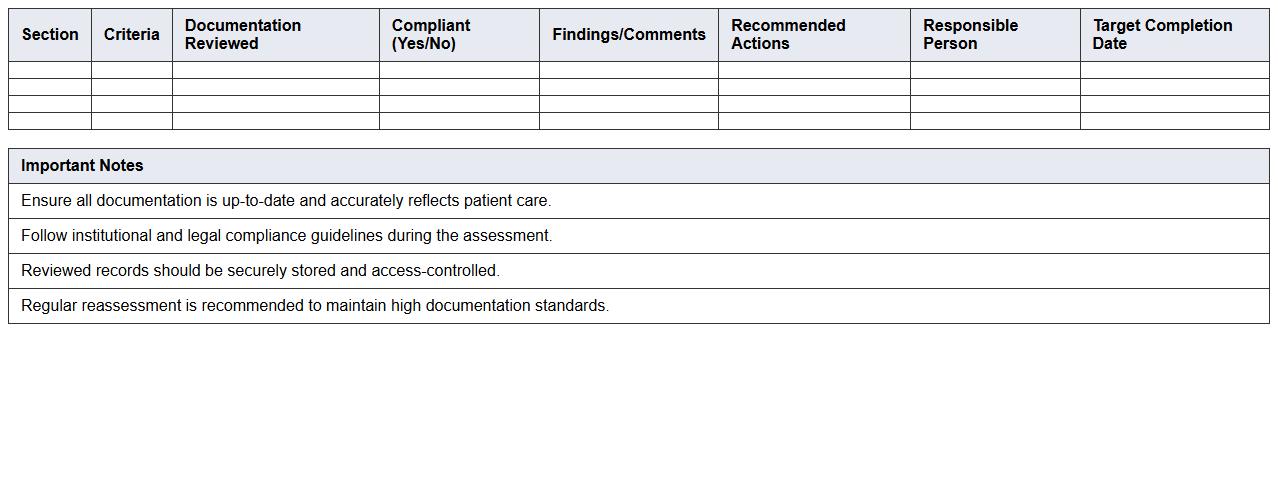Select last empty cell under Compliant column
This screenshot has width=1278, height=501.
[459, 121]
